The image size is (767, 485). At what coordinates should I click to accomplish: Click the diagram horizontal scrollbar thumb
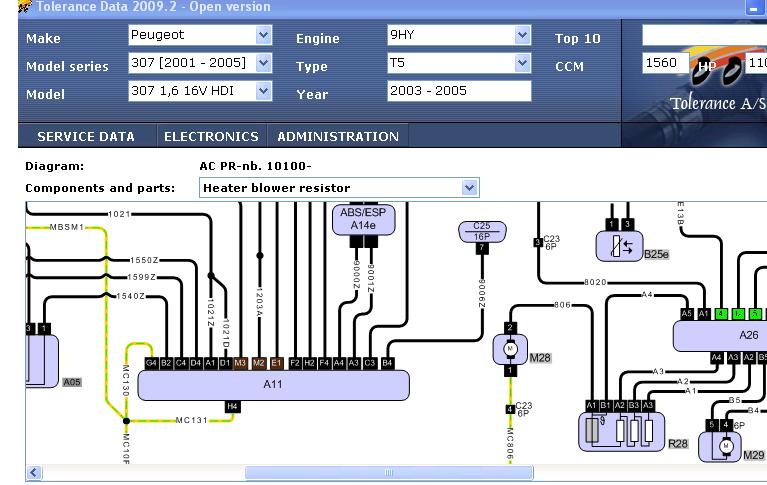(389, 473)
